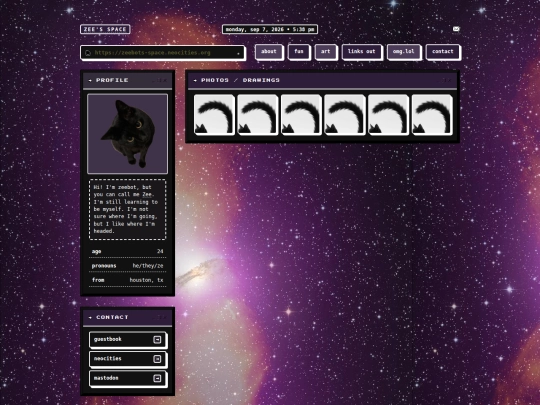Click the envelope mail icon in the top bar
This screenshot has height=405, width=540.
(x=456, y=29)
